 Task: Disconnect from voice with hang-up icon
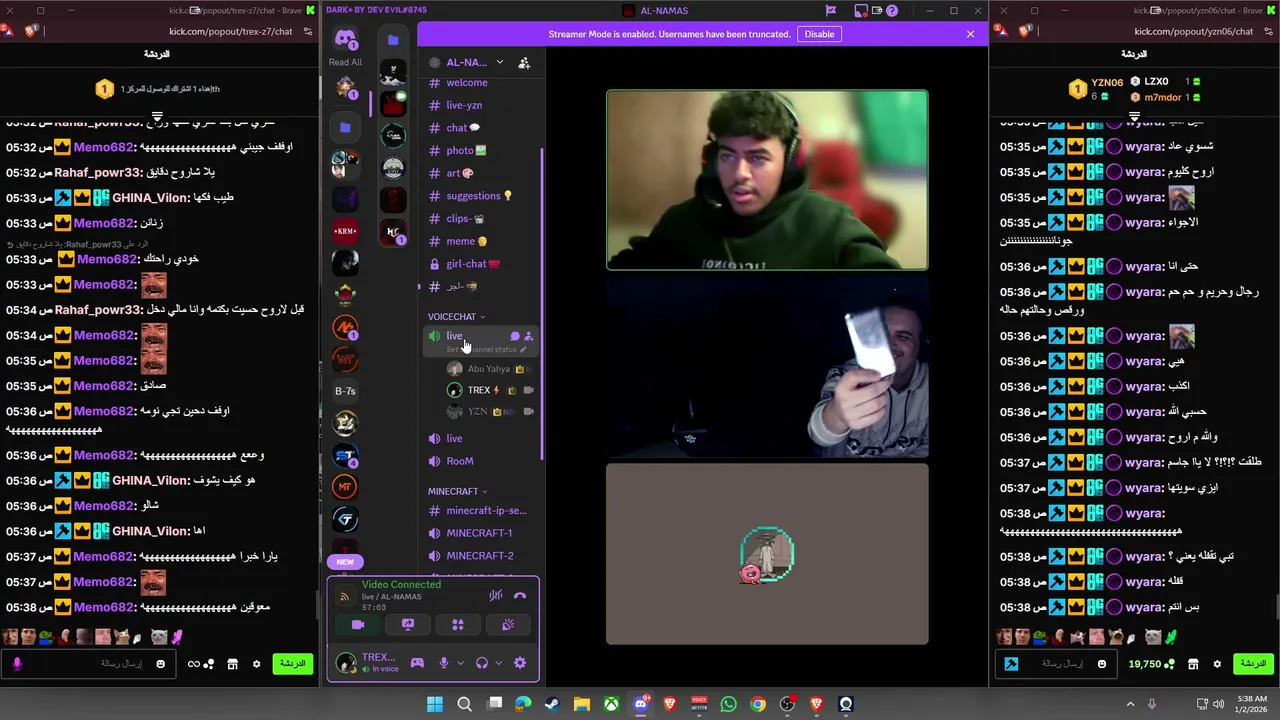(x=520, y=596)
